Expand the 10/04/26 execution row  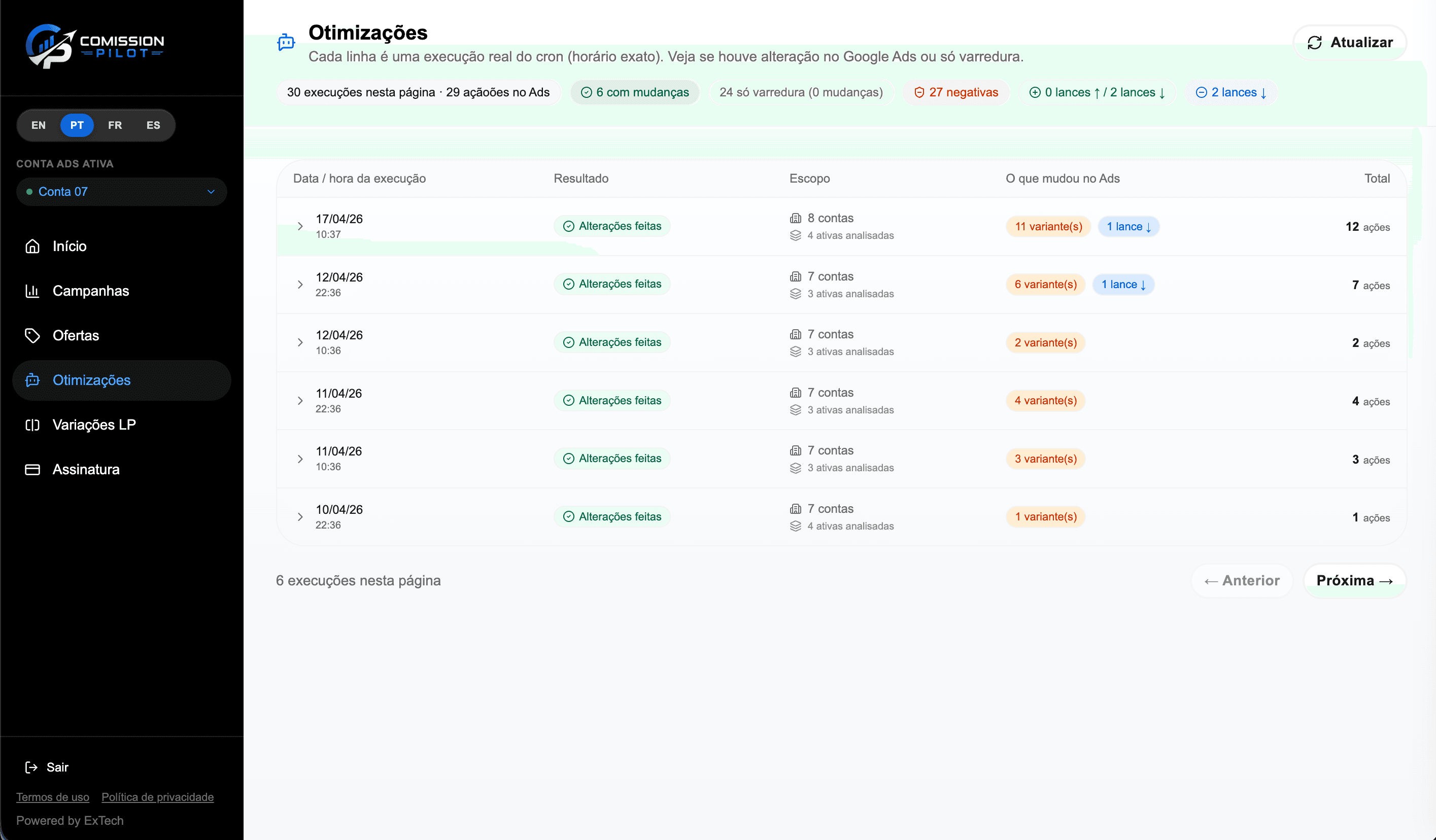coord(300,516)
